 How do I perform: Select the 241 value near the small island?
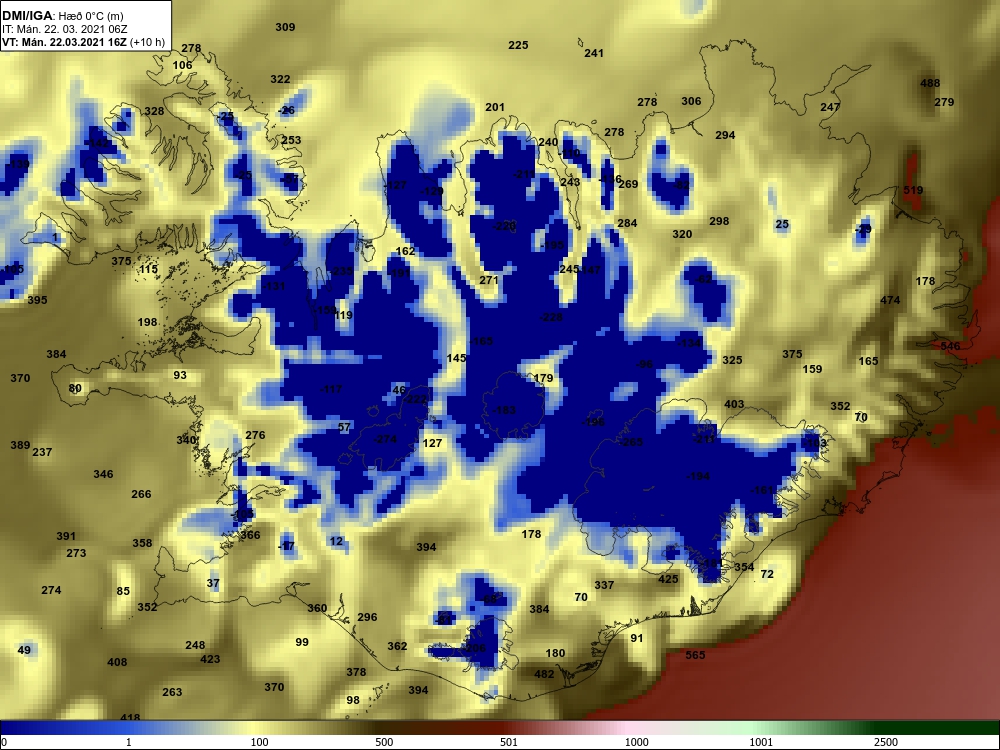(594, 53)
